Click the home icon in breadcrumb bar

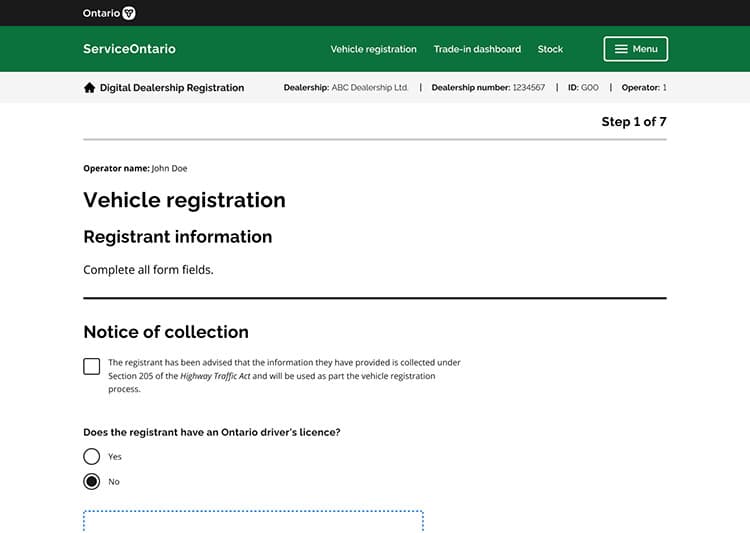(x=90, y=88)
